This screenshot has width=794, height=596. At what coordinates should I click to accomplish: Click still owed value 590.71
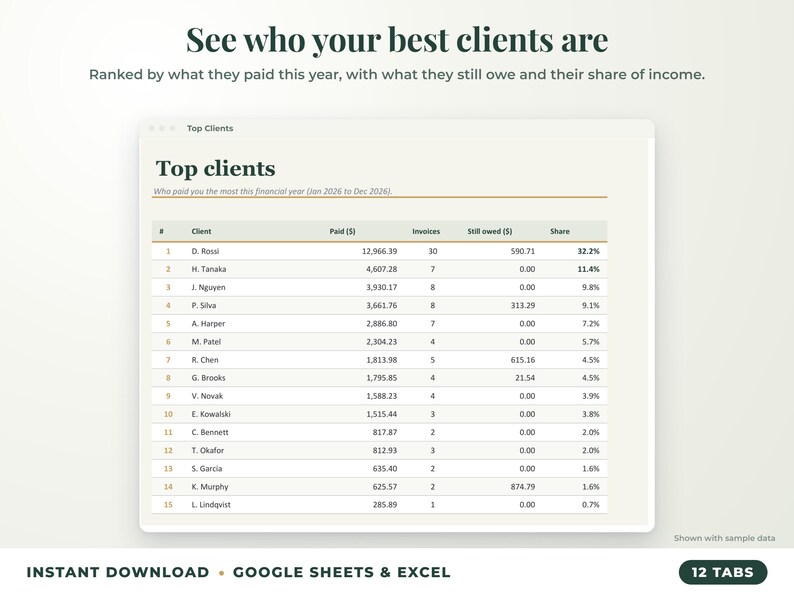523,251
